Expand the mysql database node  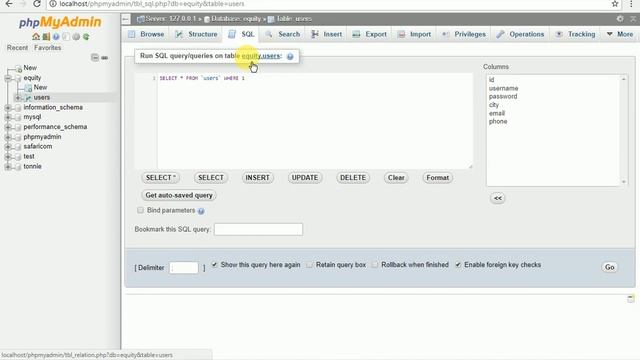[x=8, y=117]
